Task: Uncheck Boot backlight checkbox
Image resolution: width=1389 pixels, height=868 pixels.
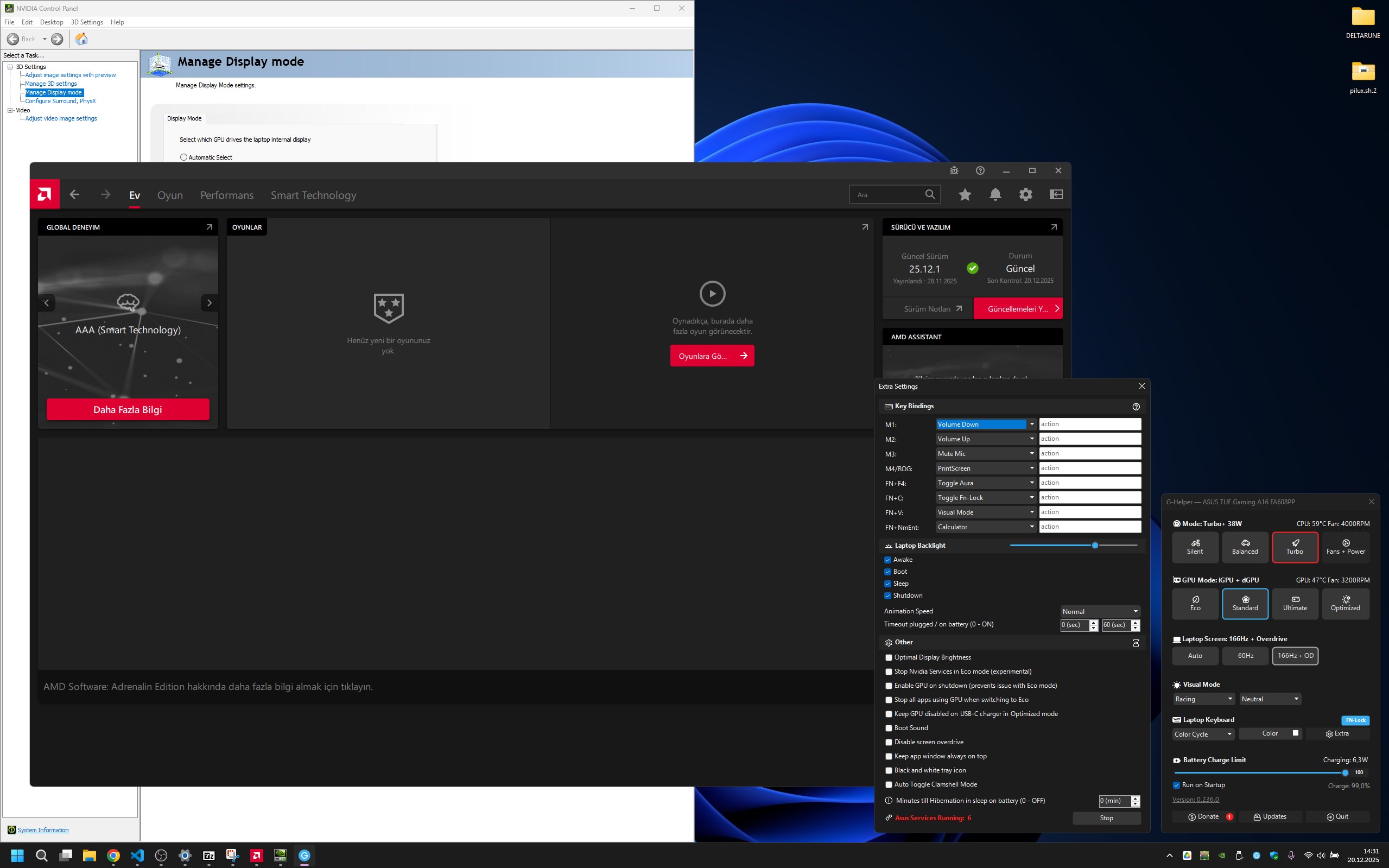Action: click(888, 572)
